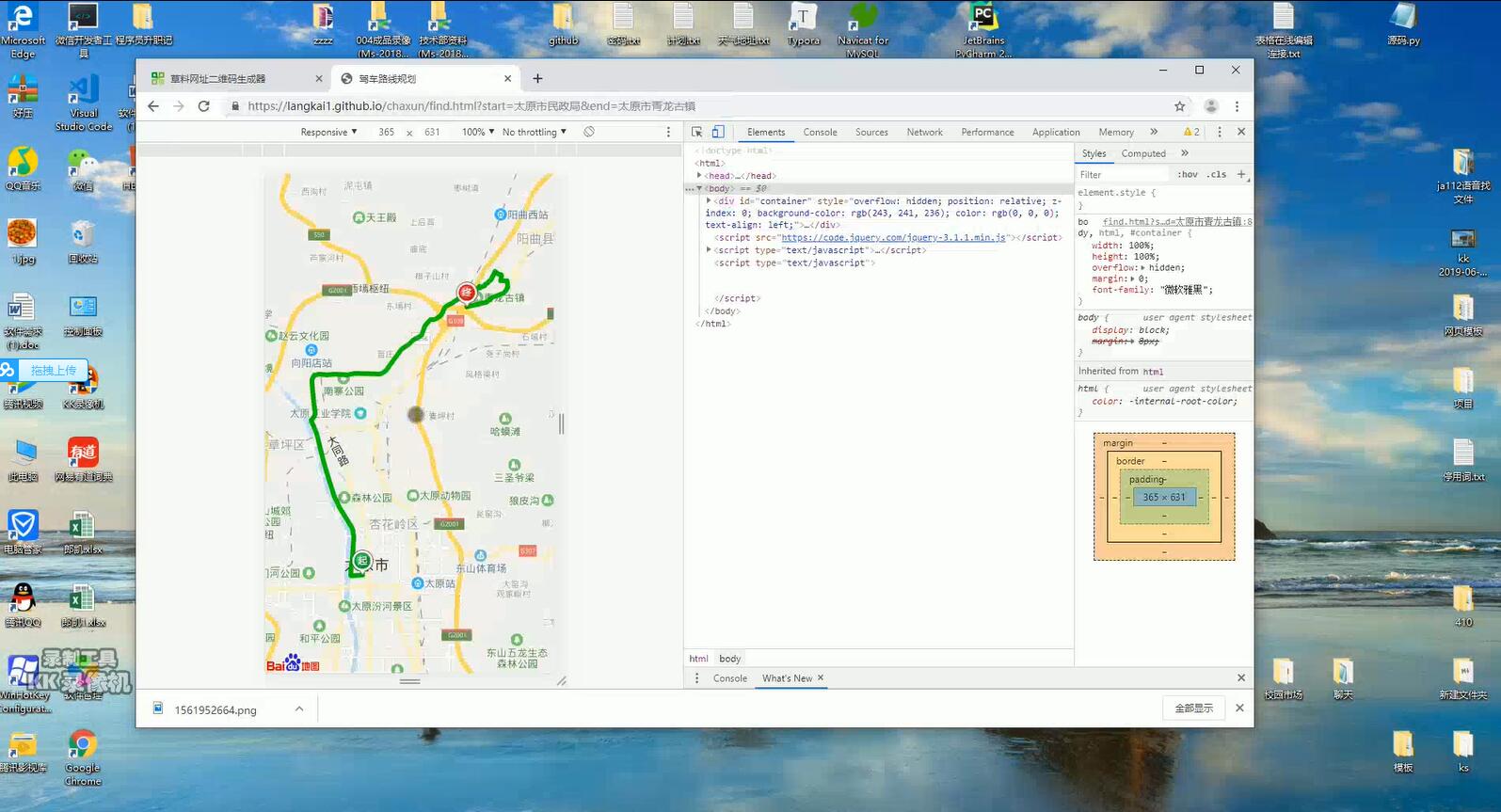
Task: Expand the div container node
Action: 709,200
